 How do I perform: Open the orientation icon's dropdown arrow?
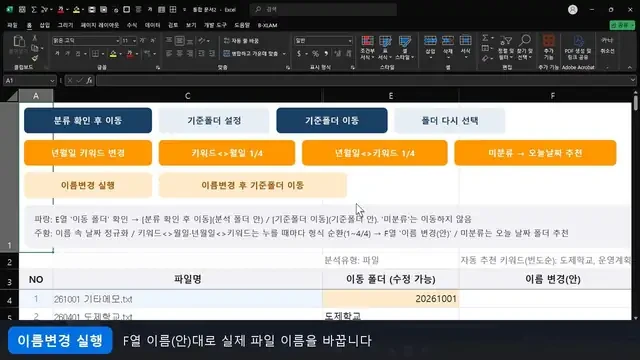point(208,41)
